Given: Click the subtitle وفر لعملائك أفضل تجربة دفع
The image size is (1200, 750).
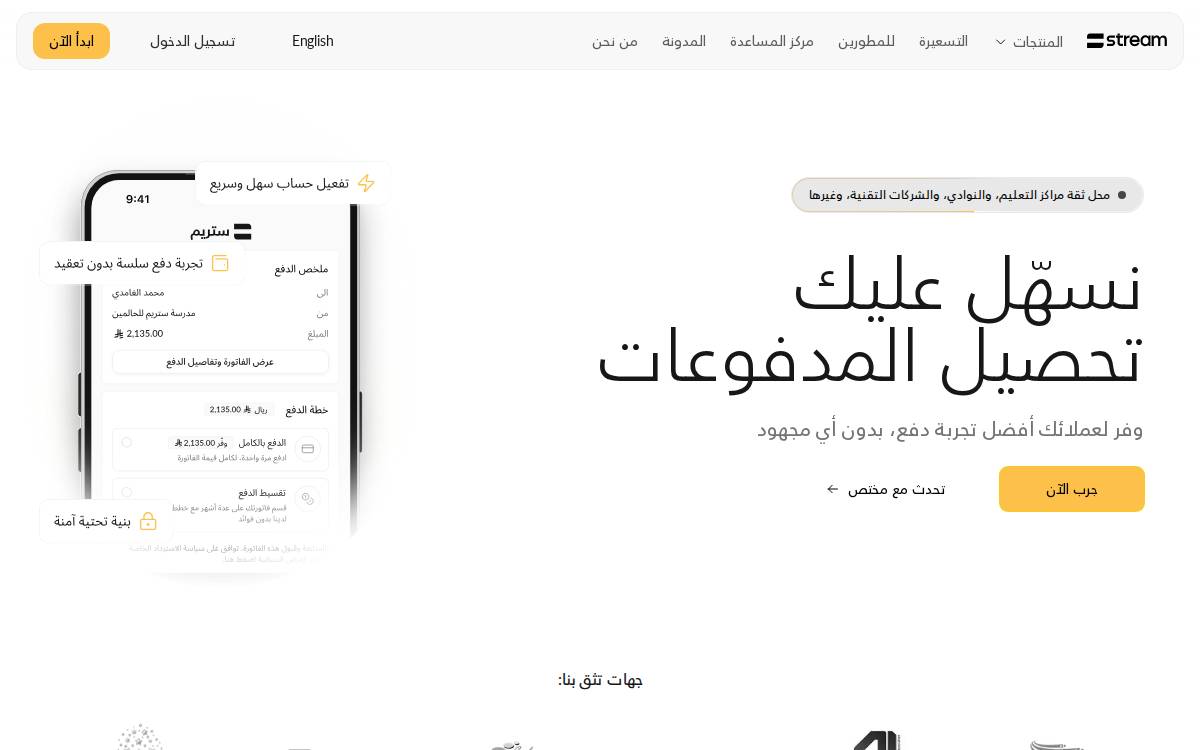Looking at the screenshot, I should 950,429.
